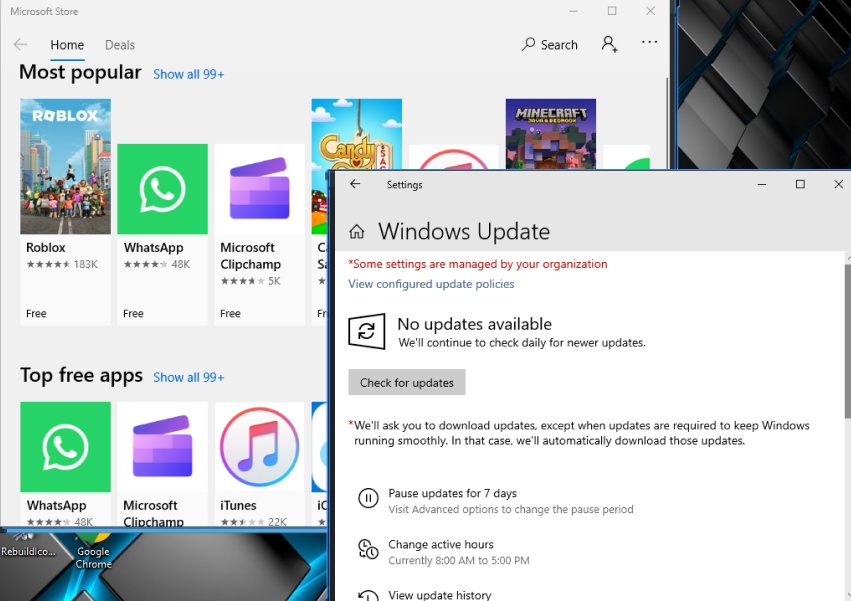Maximize the Settings window
This screenshot has width=851, height=601.
800,185
